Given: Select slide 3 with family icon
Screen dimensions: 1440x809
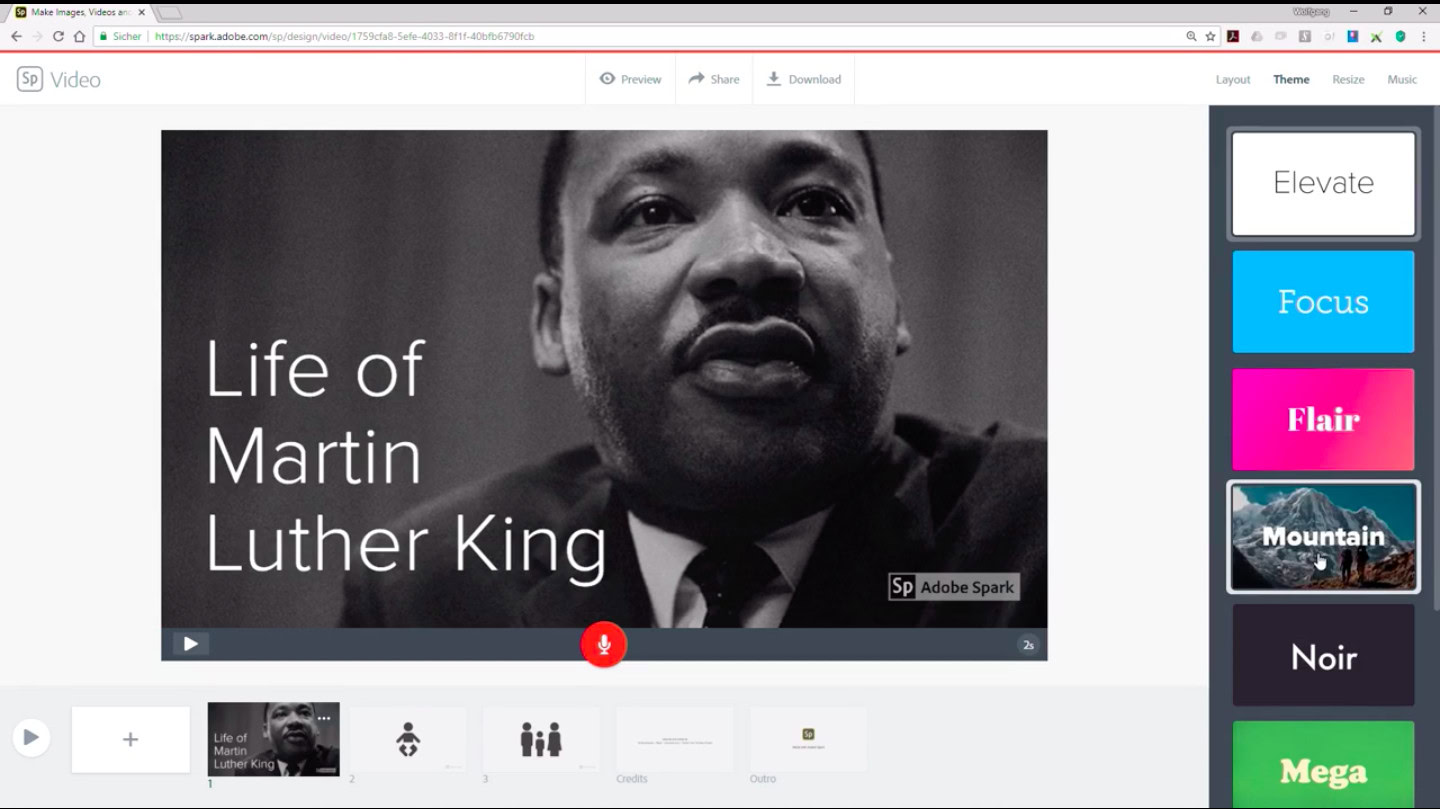Looking at the screenshot, I should point(541,740).
